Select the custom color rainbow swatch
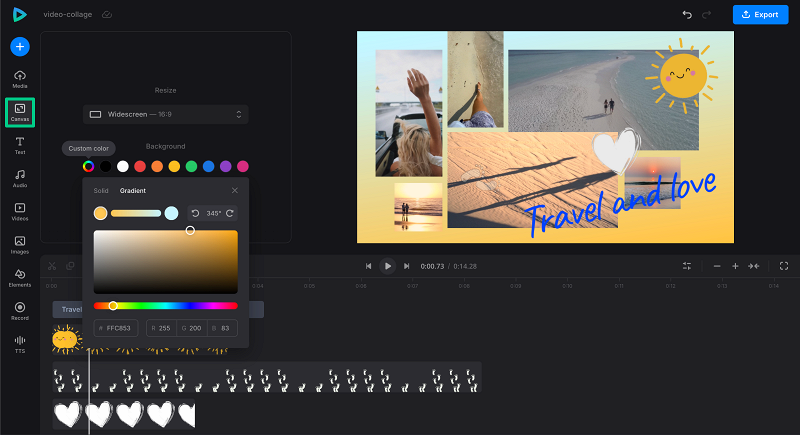This screenshot has width=800, height=435. 88,166
